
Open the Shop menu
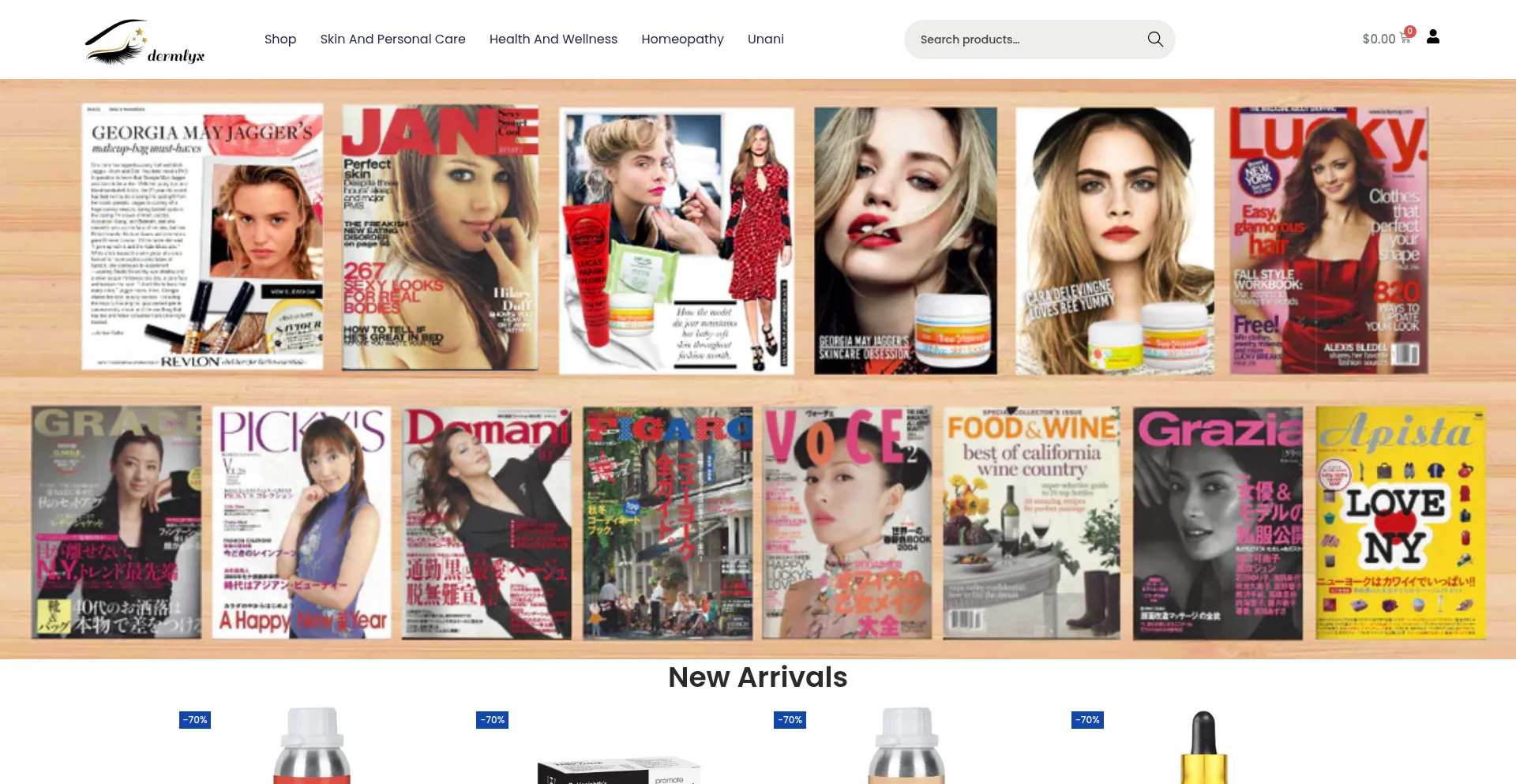point(280,39)
